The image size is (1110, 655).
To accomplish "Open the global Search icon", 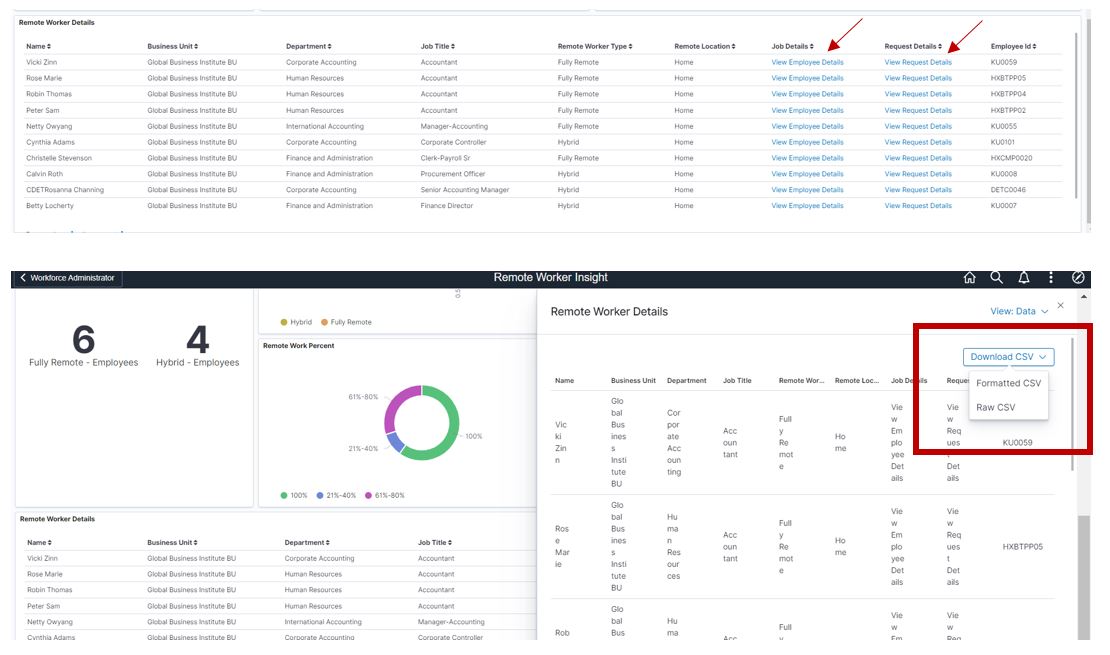I will (997, 278).
